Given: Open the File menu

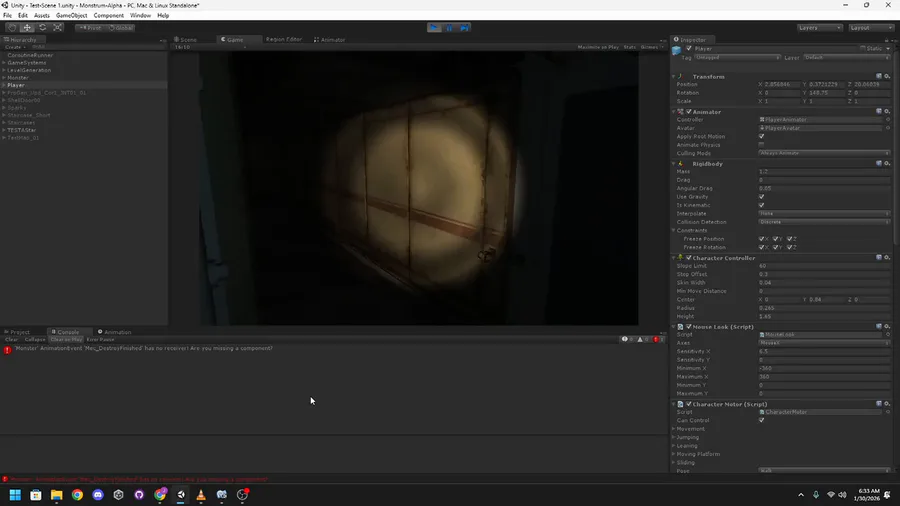Looking at the screenshot, I should coord(7,15).
